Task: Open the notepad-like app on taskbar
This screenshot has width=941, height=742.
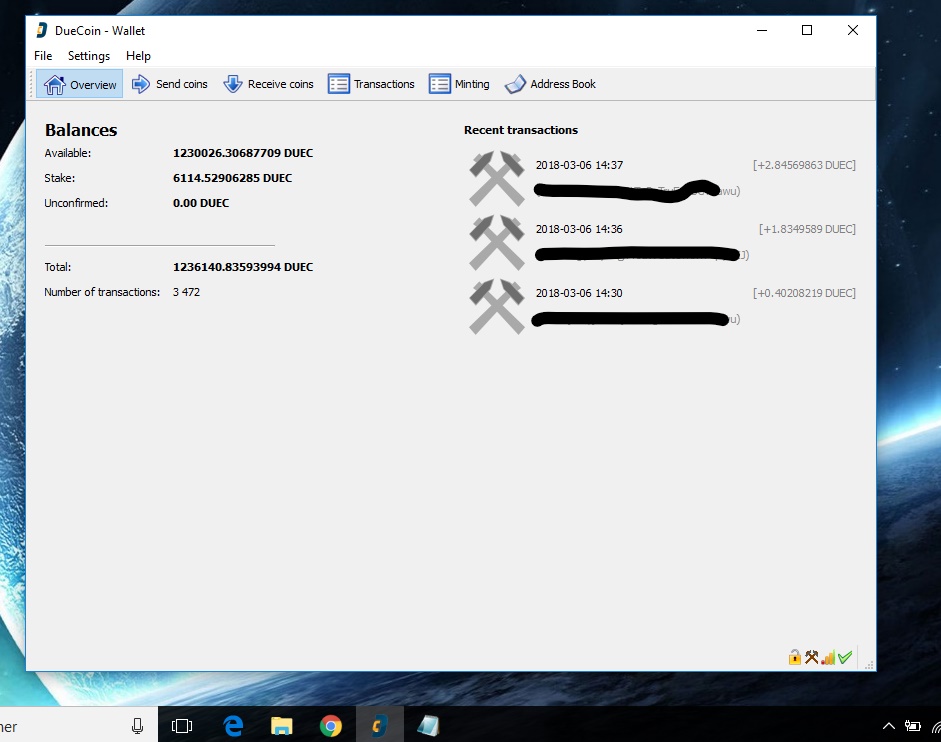Action: (428, 726)
